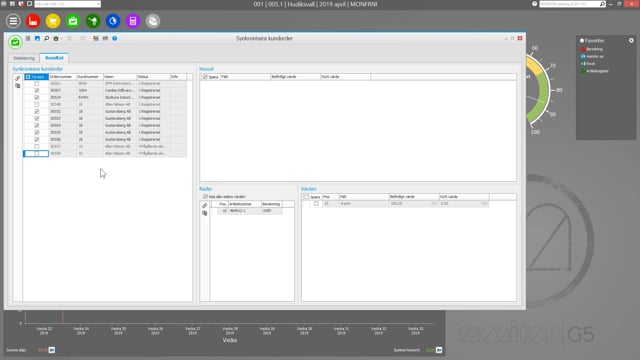Image resolution: width=640 pixels, height=360 pixels.
Task: Click the second small icon in the title bar
Action: (12, 4)
